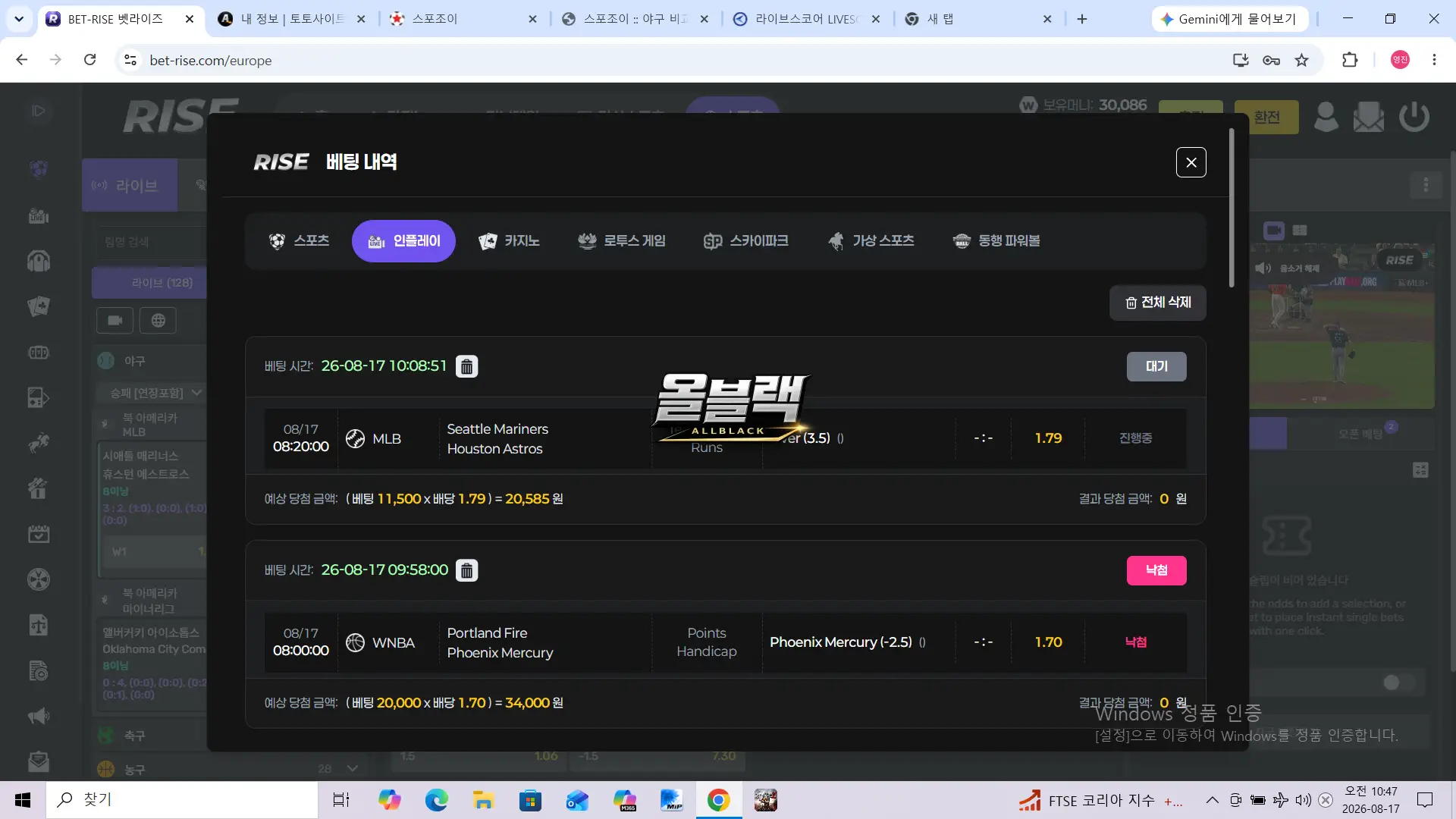This screenshot has height=819, width=1456.
Task: Click the power logout icon in header
Action: pyautogui.click(x=1414, y=117)
